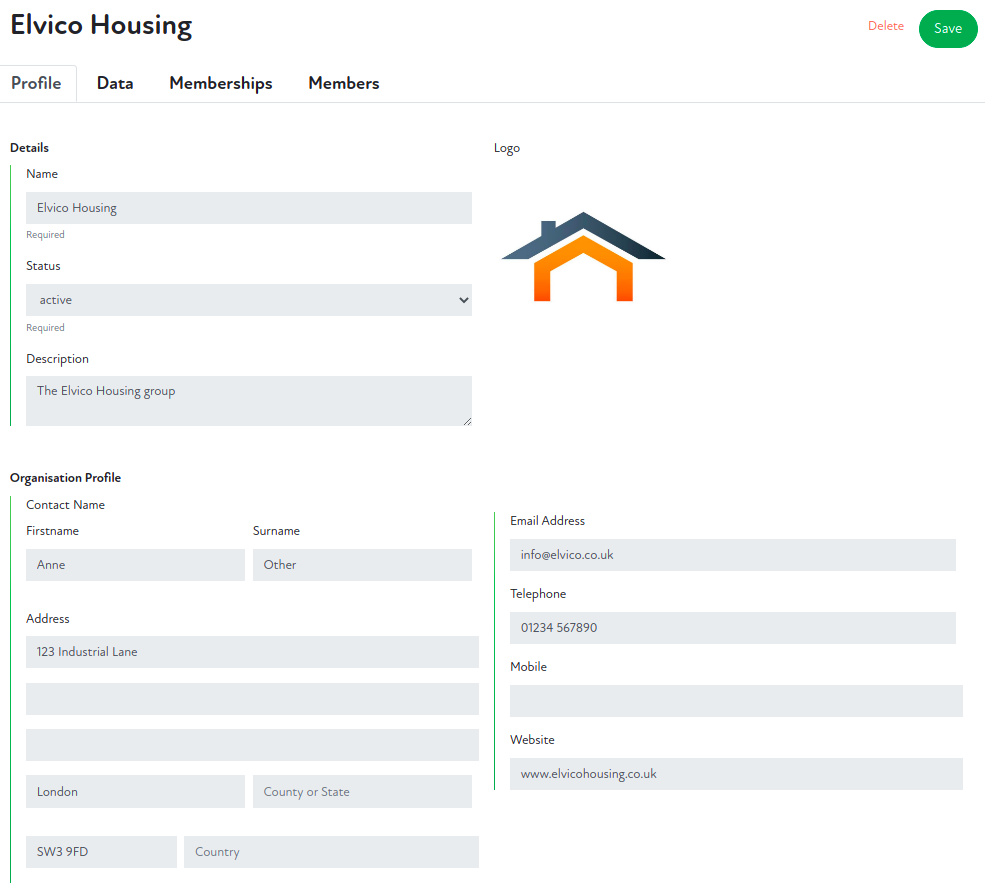Click the London city field
This screenshot has height=890, width=985.
[x=135, y=792]
